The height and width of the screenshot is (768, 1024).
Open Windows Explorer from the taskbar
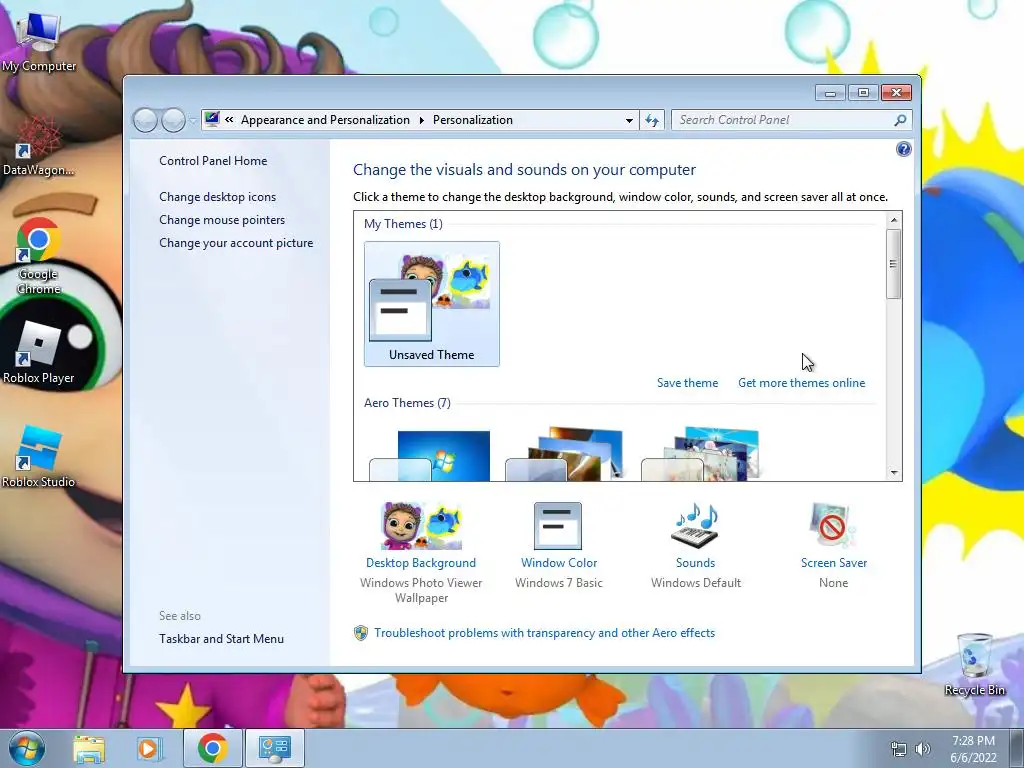coord(89,748)
